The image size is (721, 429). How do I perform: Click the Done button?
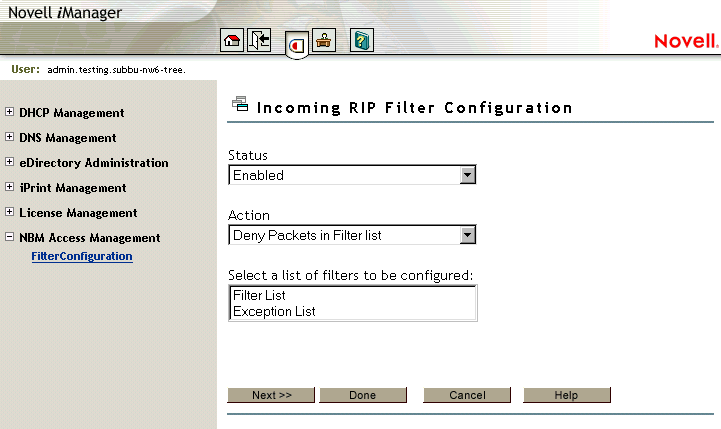363,395
